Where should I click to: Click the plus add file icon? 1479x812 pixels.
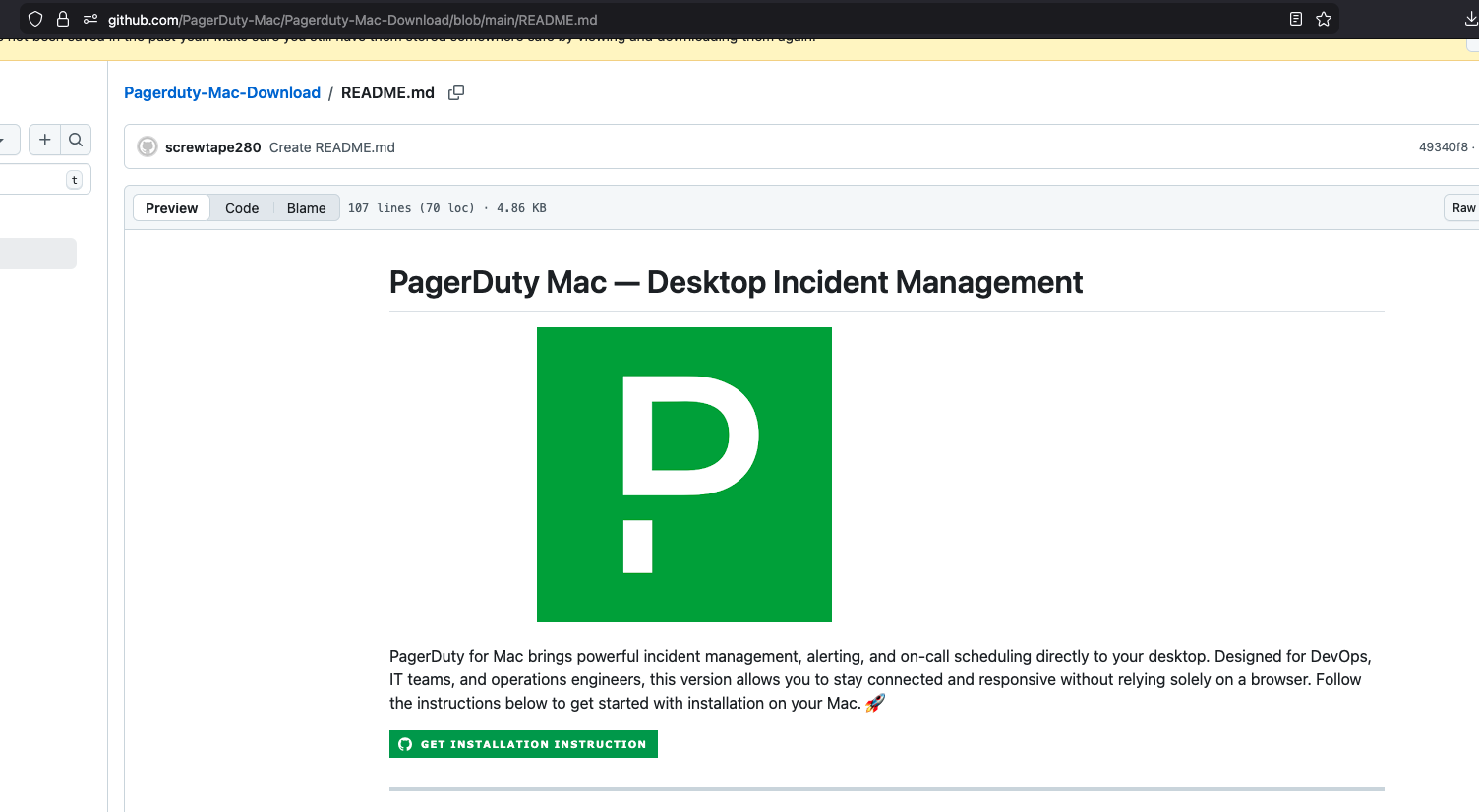pos(44,140)
